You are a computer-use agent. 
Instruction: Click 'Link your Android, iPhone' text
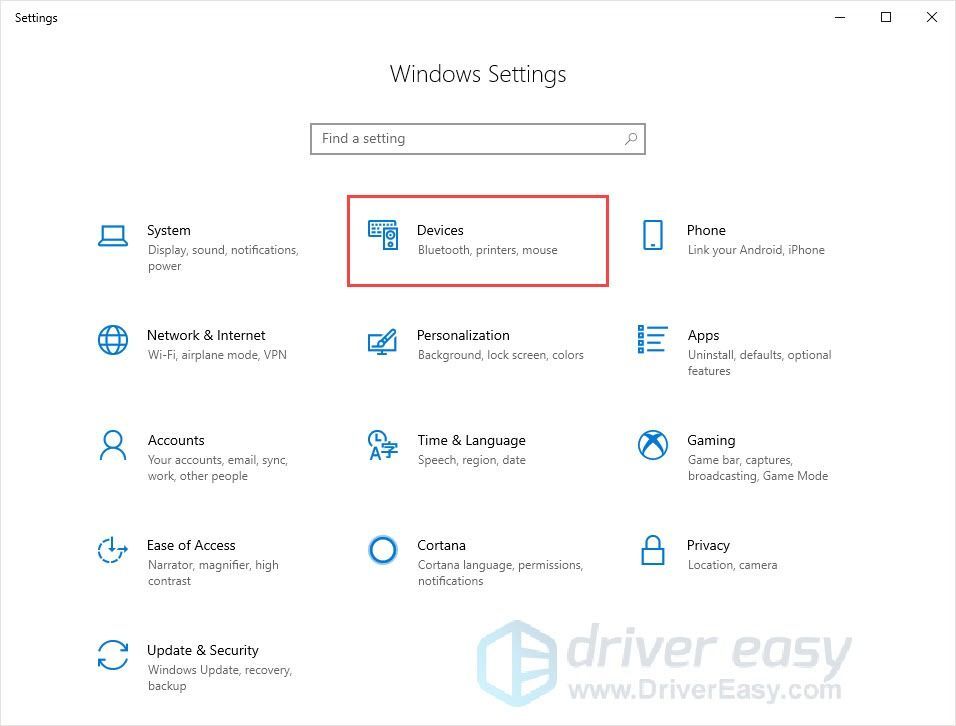[756, 250]
